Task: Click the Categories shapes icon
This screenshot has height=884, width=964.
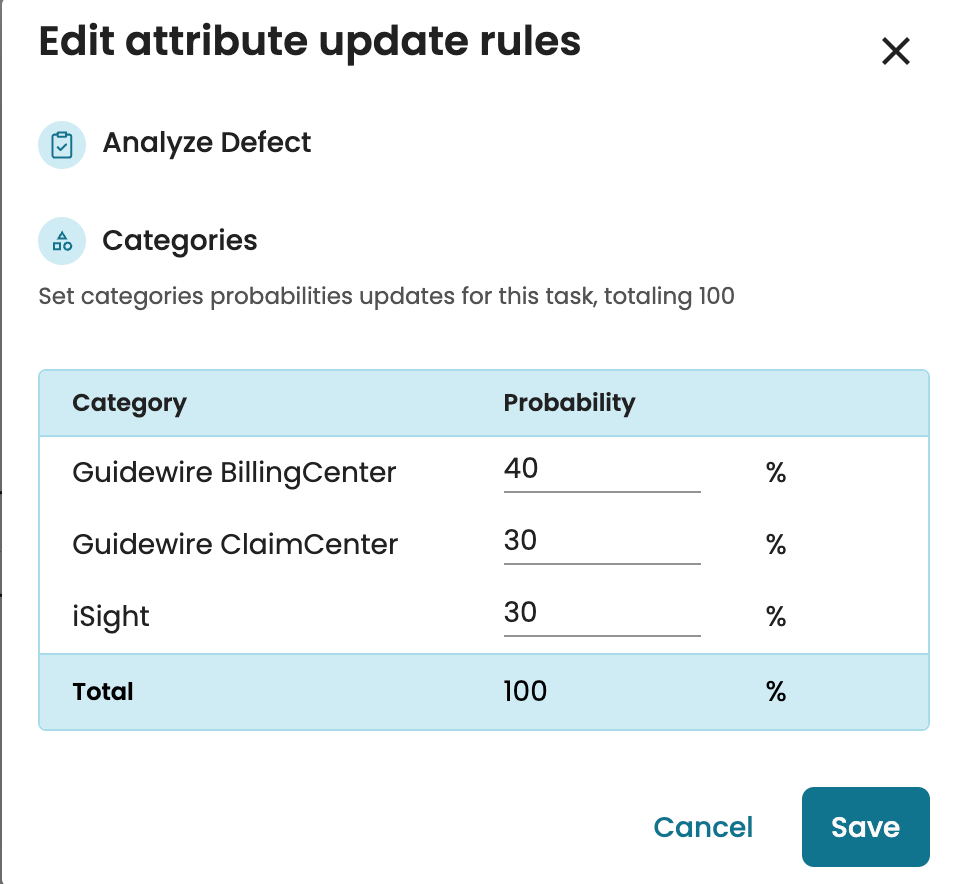Action: [x=62, y=241]
